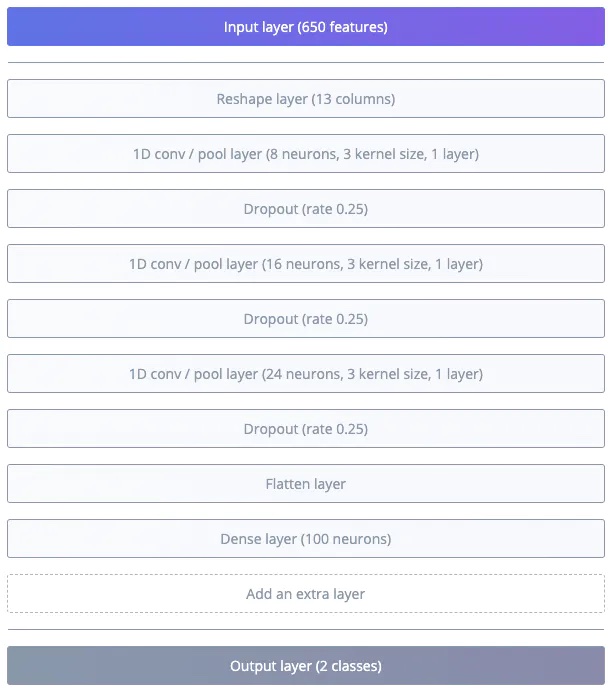Click the Input layer (650 features) block
This screenshot has height=696, width=613.
pyautogui.click(x=306, y=27)
